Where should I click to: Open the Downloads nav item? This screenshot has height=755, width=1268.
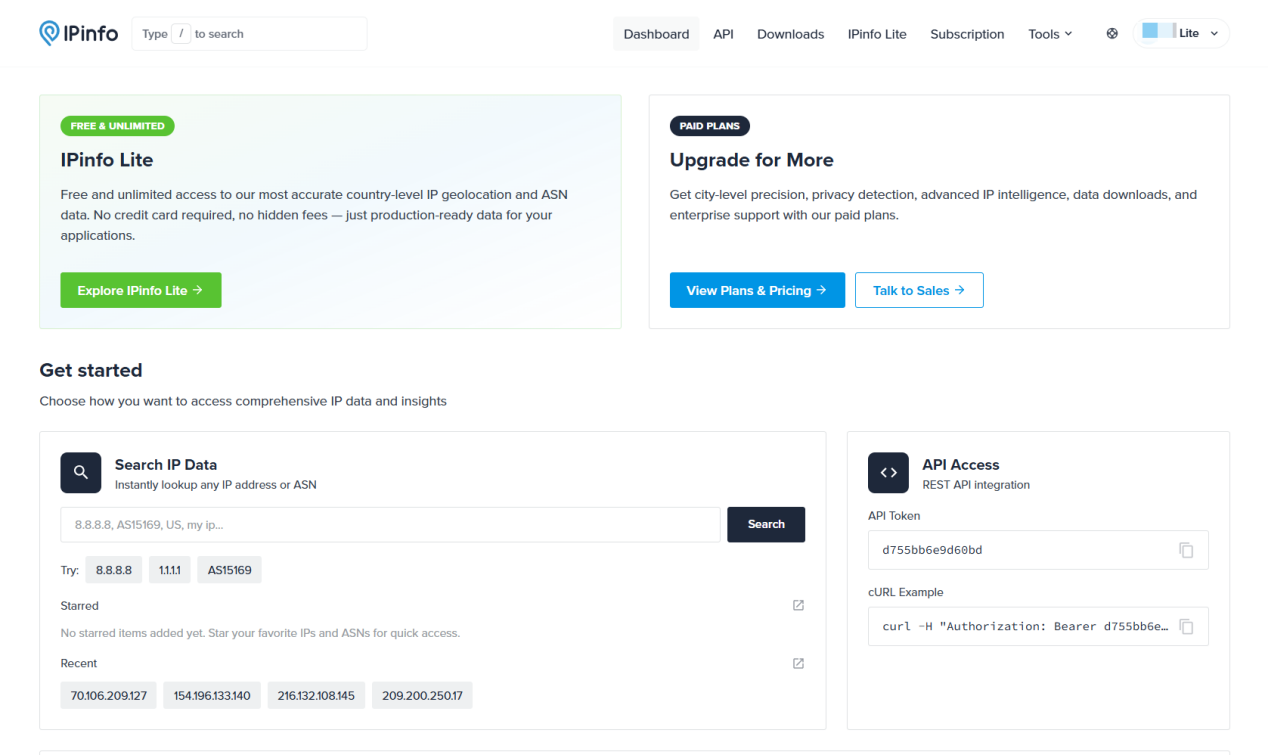(x=790, y=34)
